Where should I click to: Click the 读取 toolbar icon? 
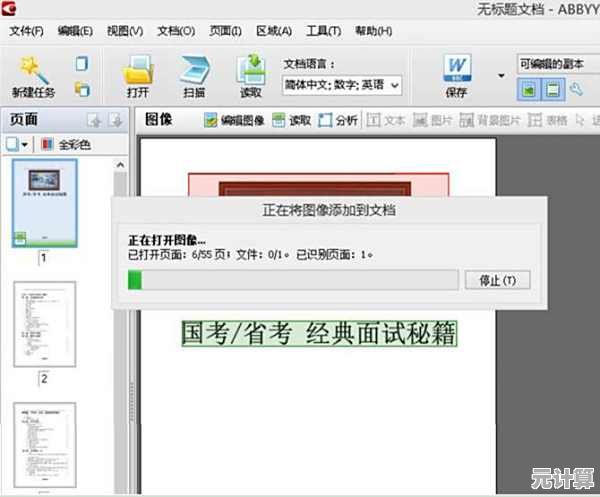[250, 69]
